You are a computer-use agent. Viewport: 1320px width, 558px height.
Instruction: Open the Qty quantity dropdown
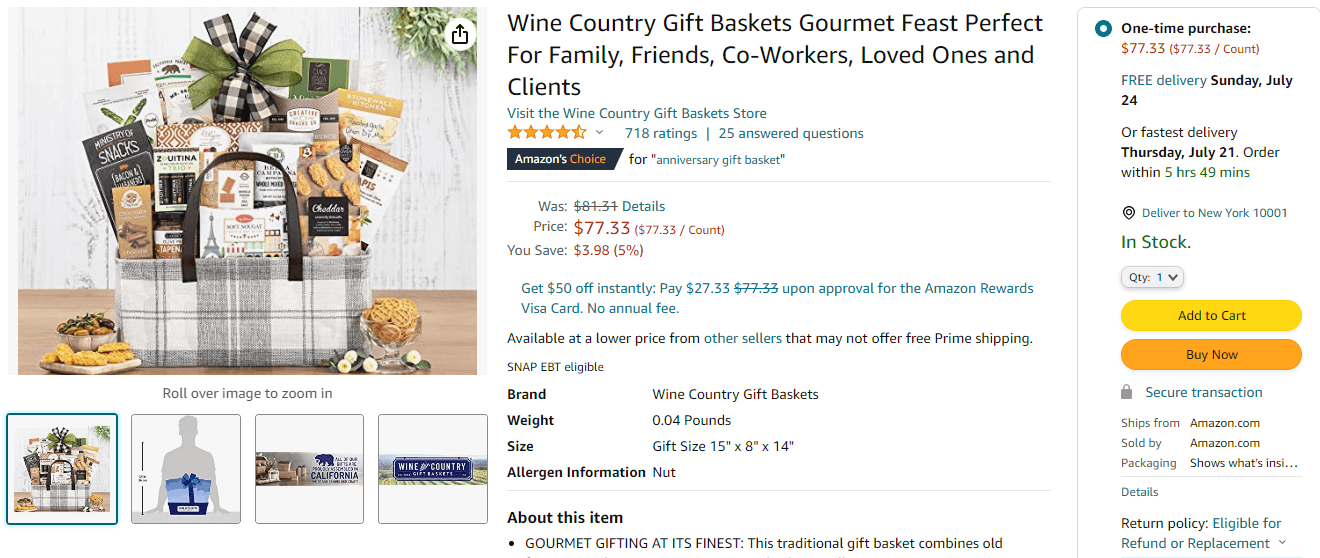click(x=1152, y=277)
